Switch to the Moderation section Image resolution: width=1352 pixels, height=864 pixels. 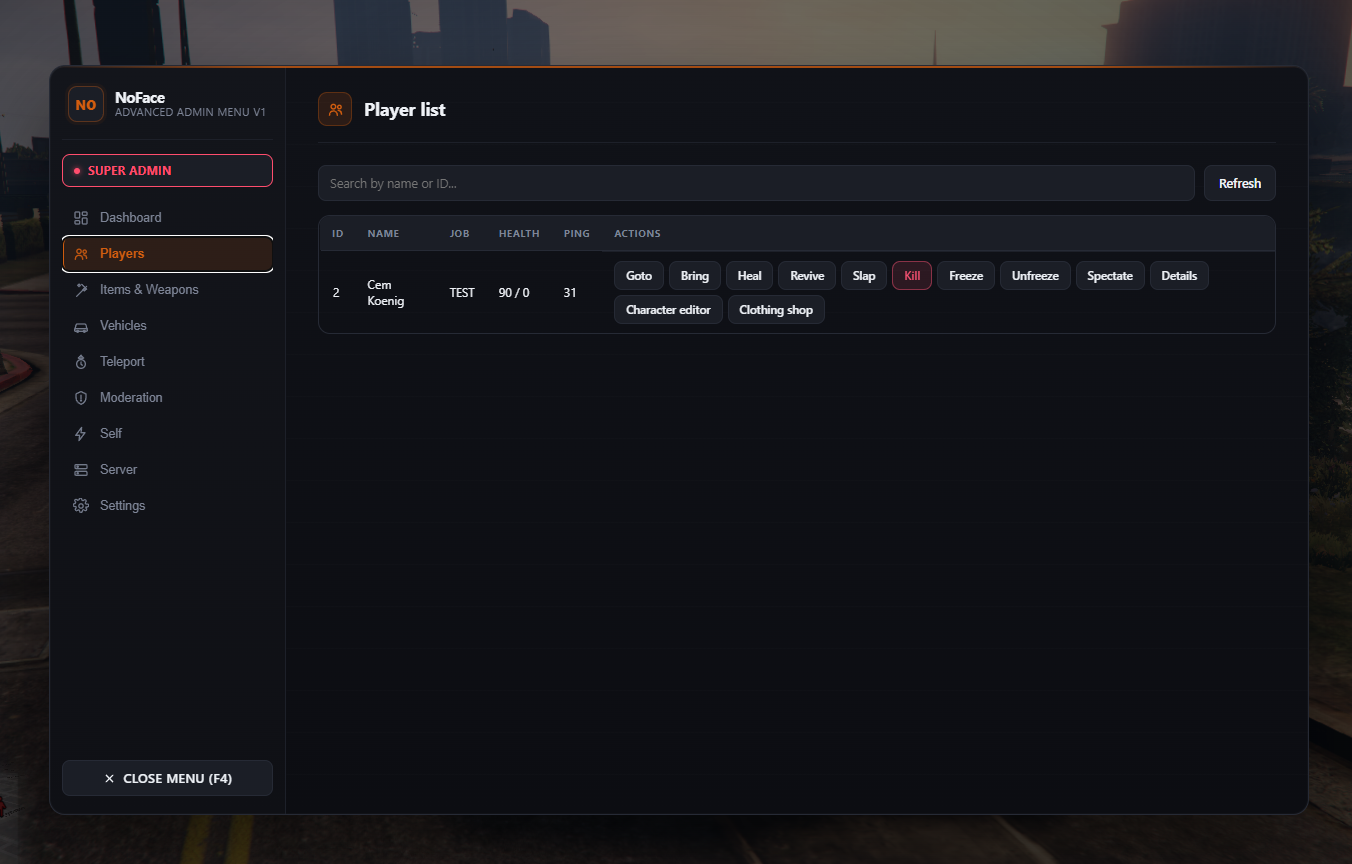[x=167, y=398]
